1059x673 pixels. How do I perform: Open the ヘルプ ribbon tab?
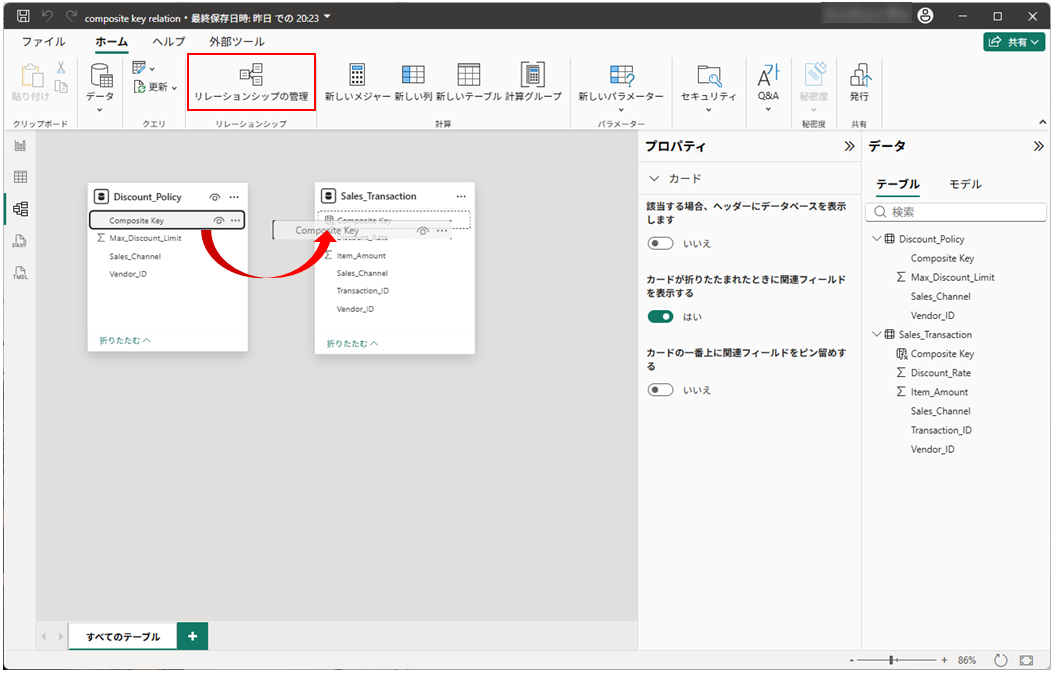coord(168,42)
